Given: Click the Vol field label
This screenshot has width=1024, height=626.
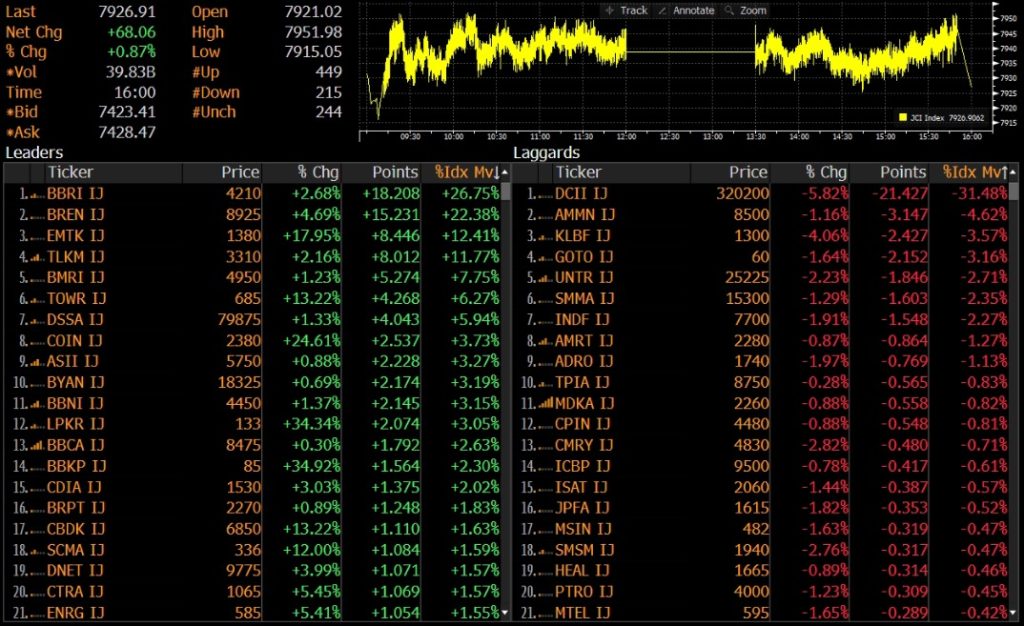Looking at the screenshot, I should click(22, 72).
